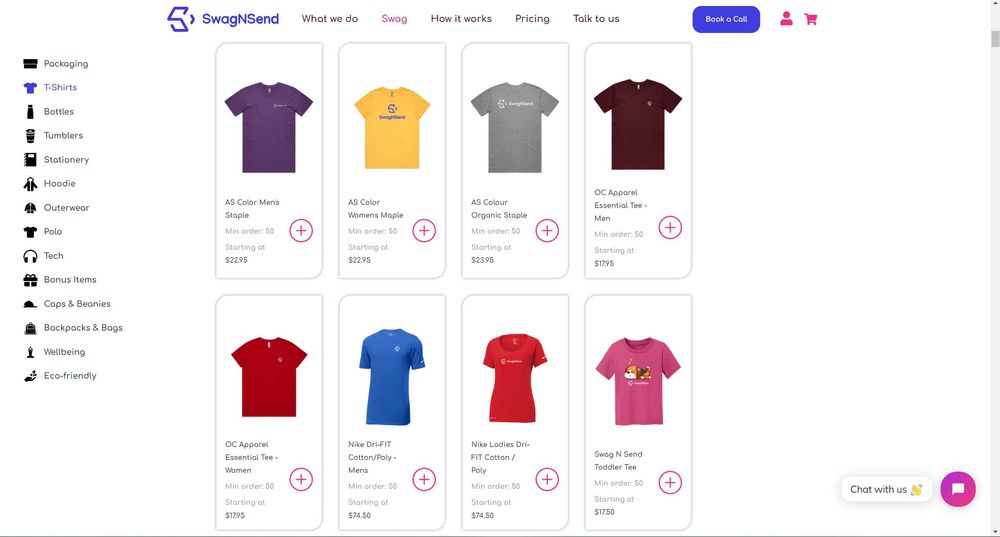Select the Eco-friendly category link

pyautogui.click(x=70, y=376)
